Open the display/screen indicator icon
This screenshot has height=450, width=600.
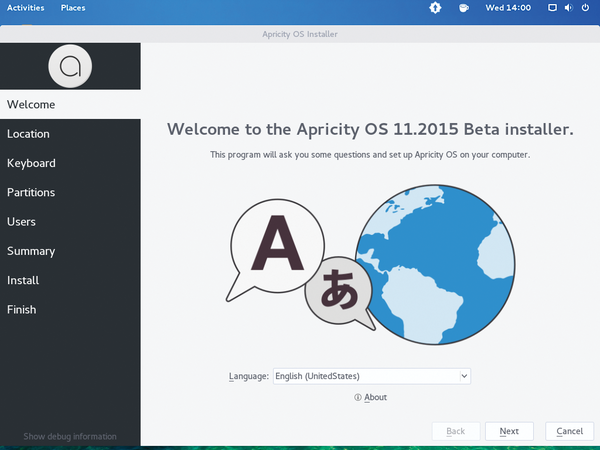point(552,8)
